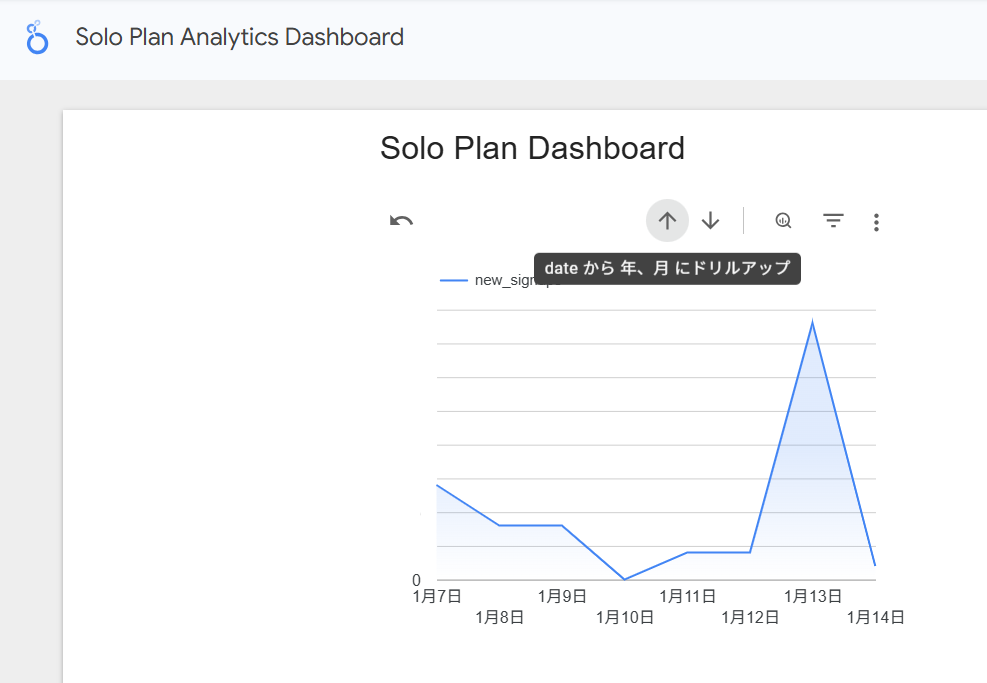Click the Looker Studio logo

click(x=37, y=39)
